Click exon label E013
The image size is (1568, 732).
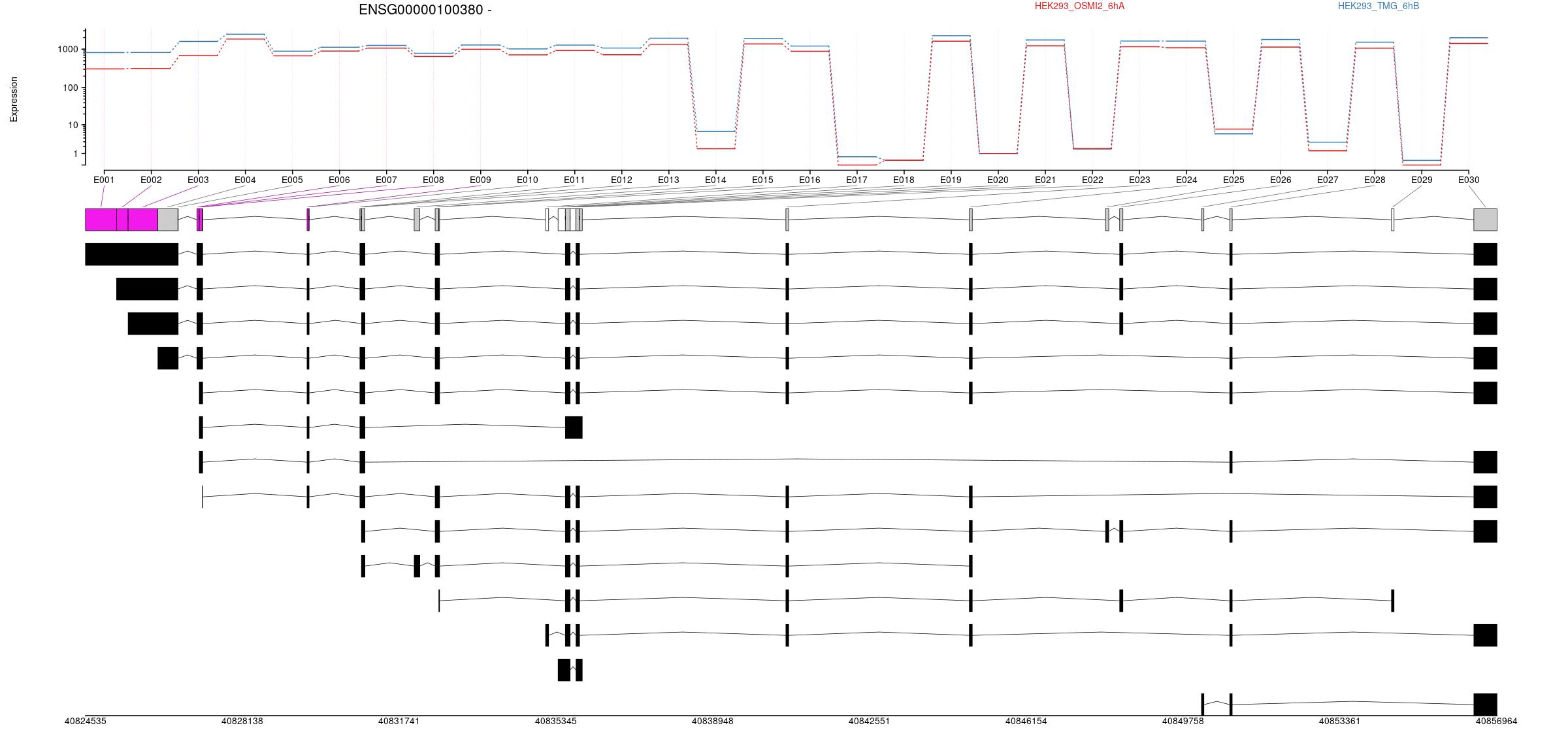tap(668, 180)
